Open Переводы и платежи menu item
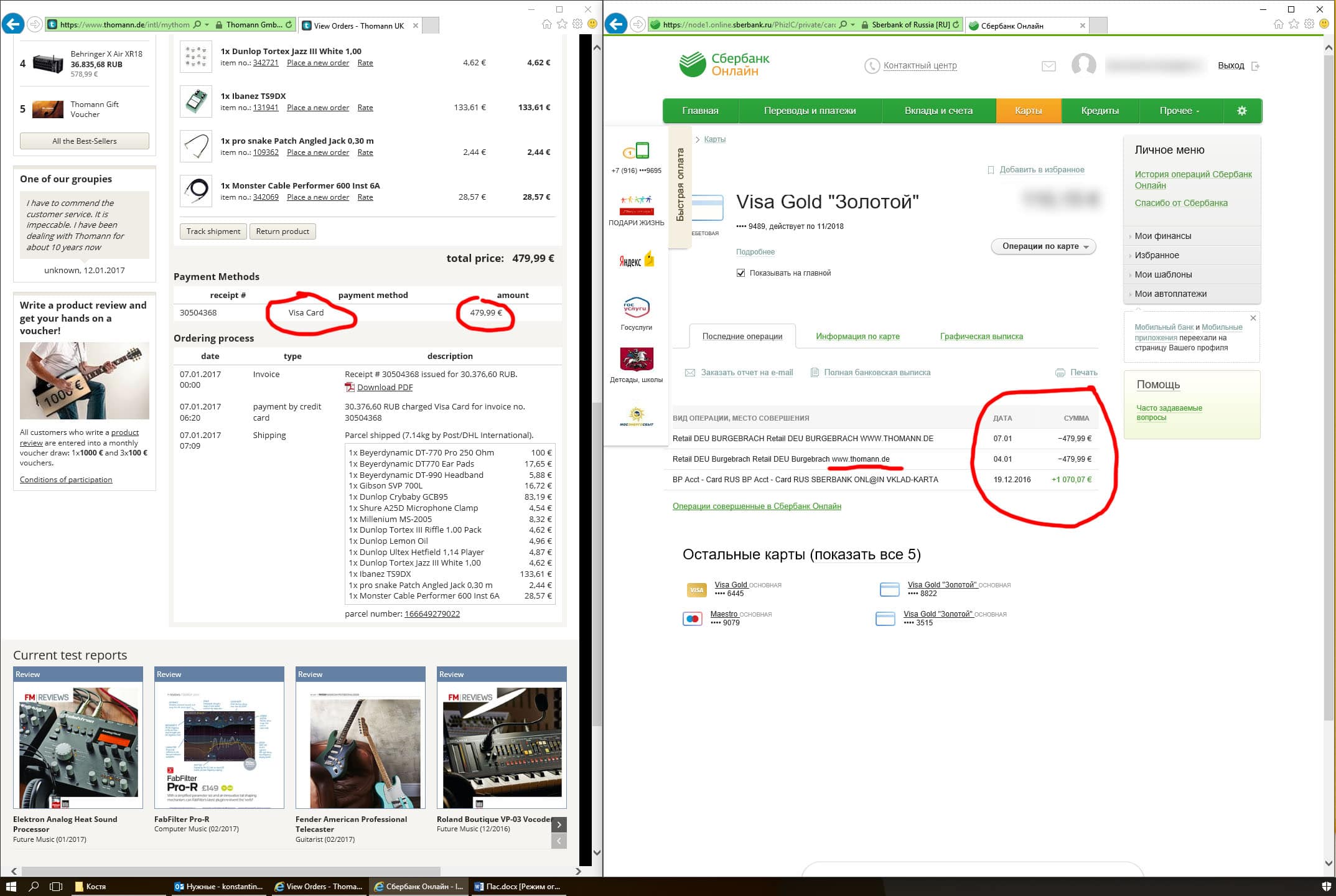This screenshot has height=896, width=1336. point(810,111)
